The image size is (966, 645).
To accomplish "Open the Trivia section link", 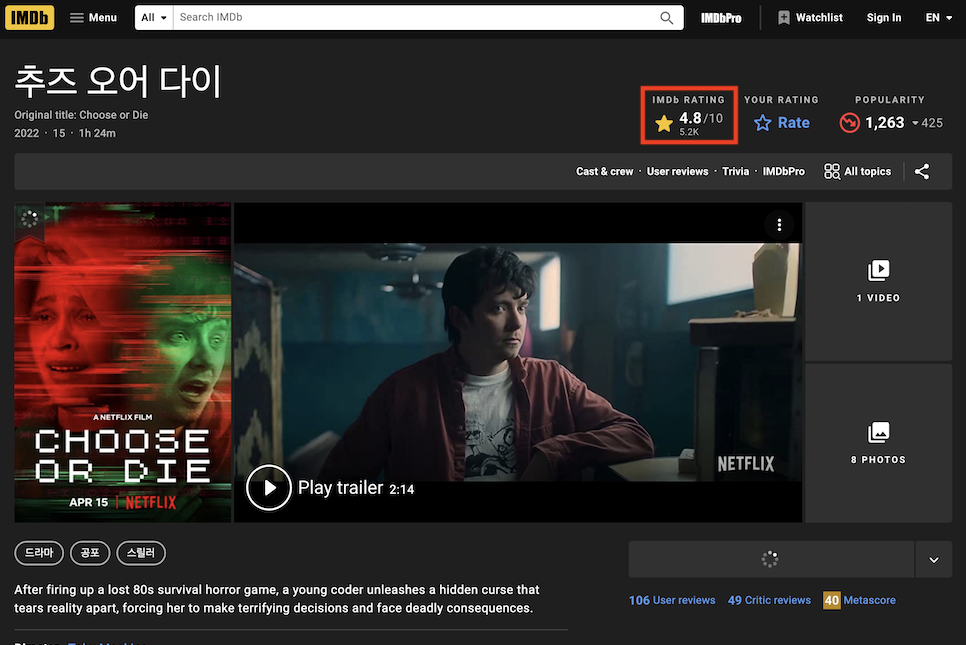I will click(736, 171).
